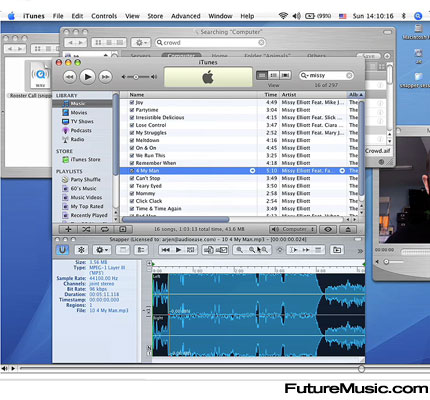This screenshot has height=400, width=430.
Task: Open the Advanced menu
Action: (186, 16)
